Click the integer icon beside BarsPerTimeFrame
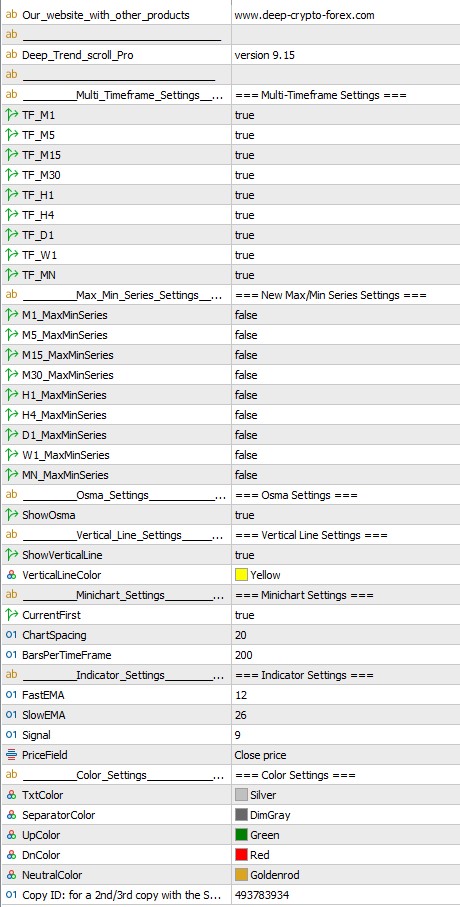This screenshot has width=460, height=907. pos(12,655)
